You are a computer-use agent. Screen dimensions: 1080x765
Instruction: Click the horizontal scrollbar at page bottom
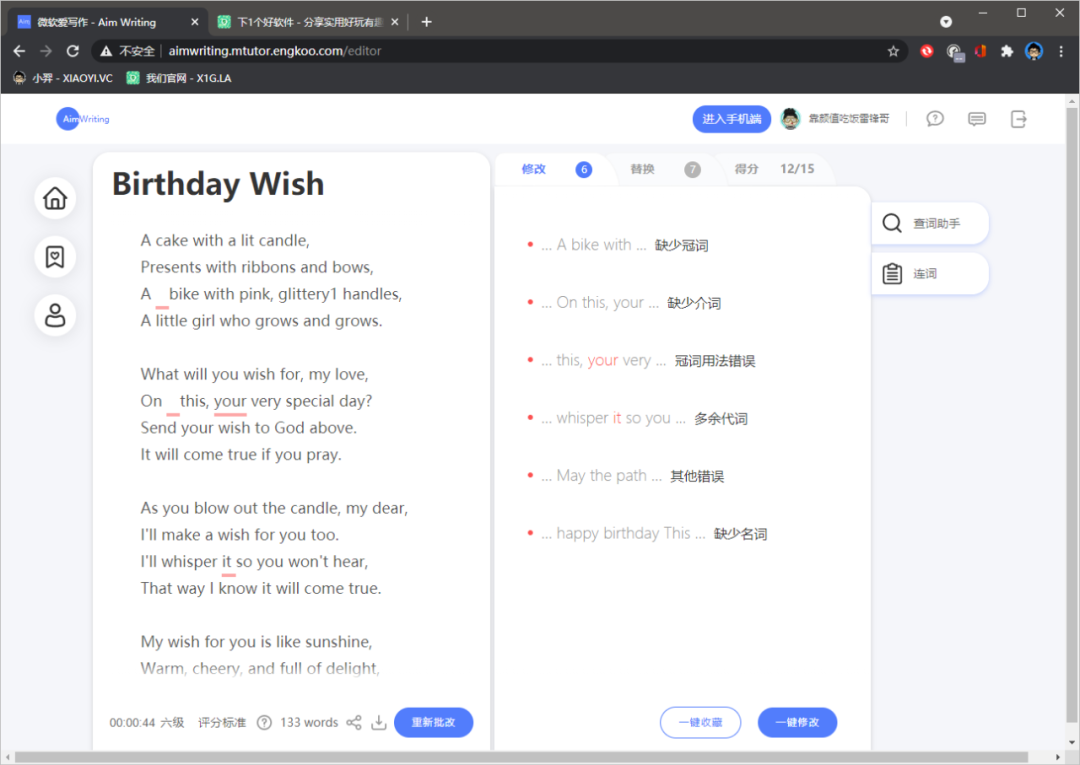click(521, 757)
